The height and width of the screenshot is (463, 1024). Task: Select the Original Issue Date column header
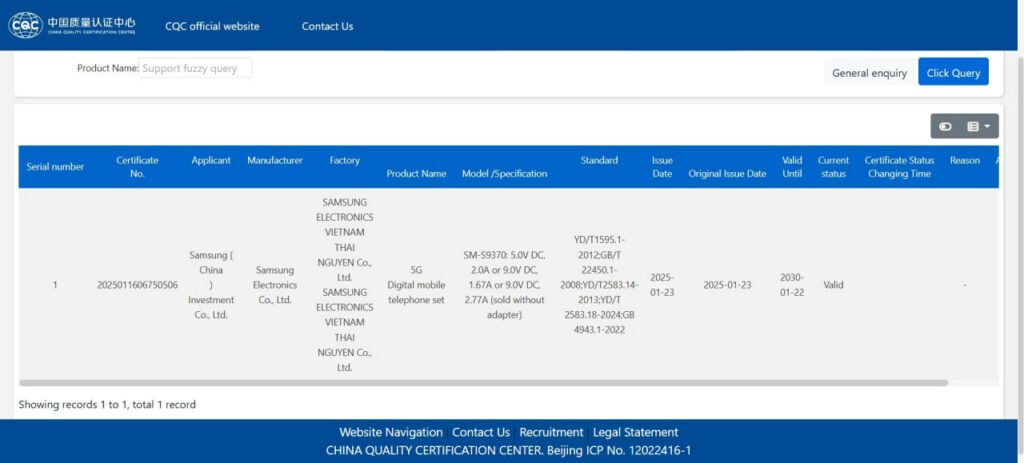727,173
